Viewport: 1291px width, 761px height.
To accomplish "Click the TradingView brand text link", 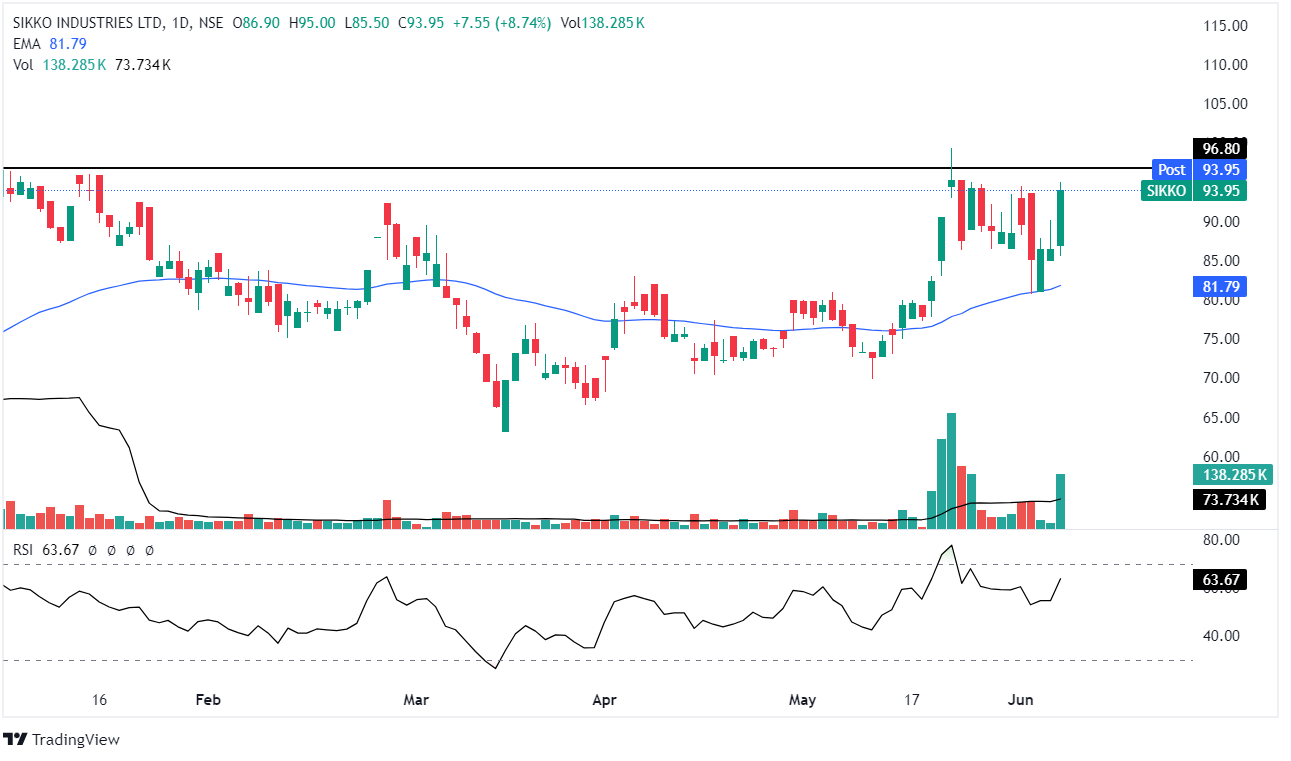I will tap(76, 740).
